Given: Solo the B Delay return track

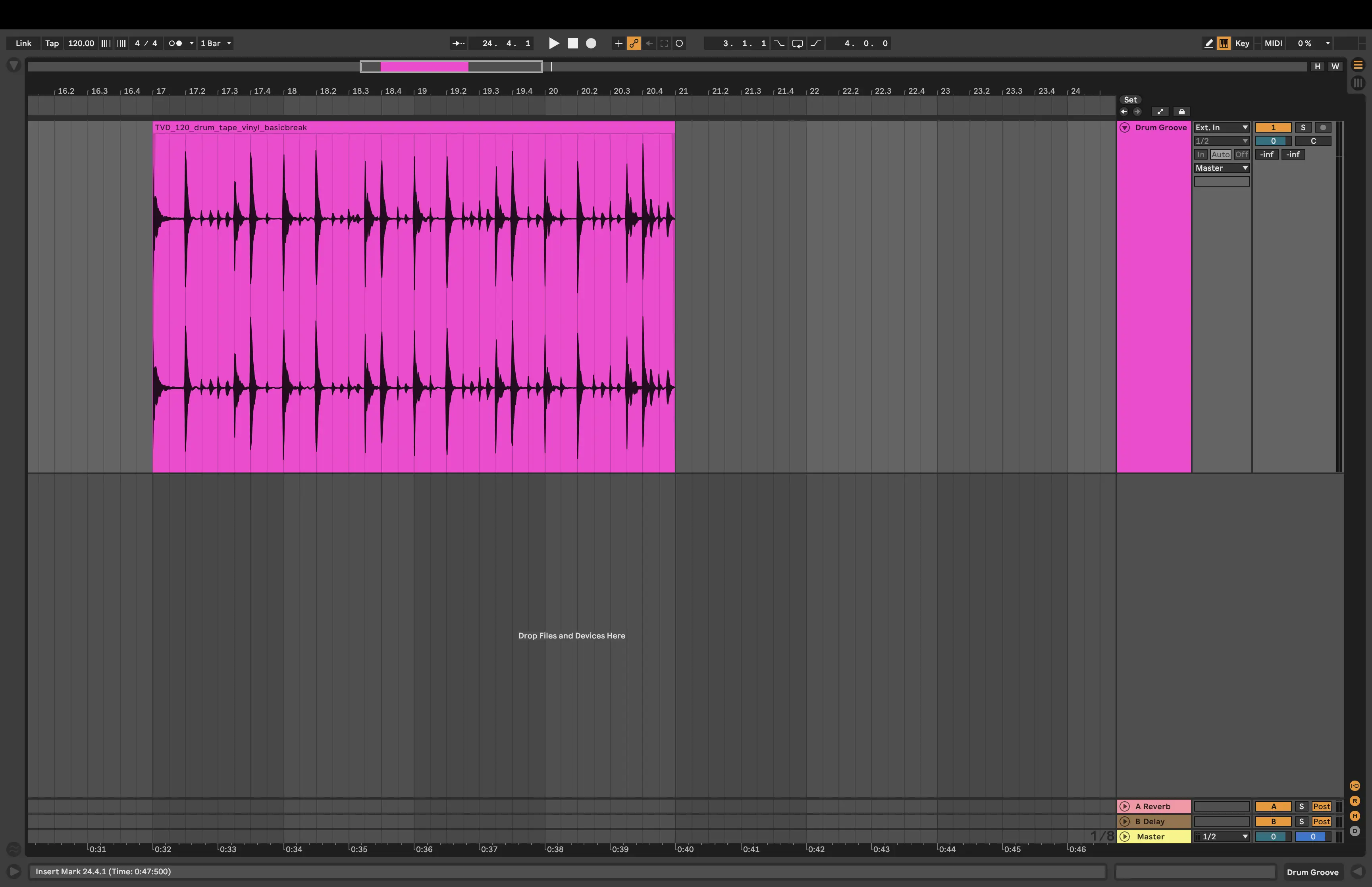Looking at the screenshot, I should coord(1301,821).
